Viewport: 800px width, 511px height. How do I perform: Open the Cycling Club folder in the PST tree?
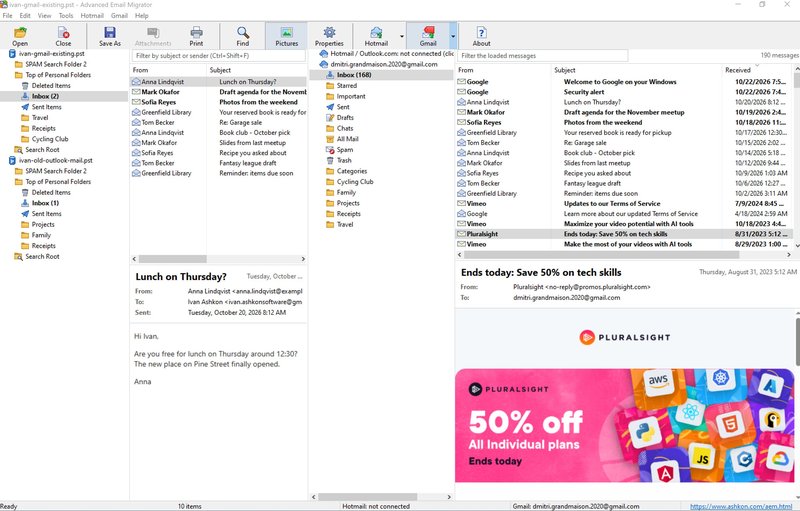[x=50, y=139]
